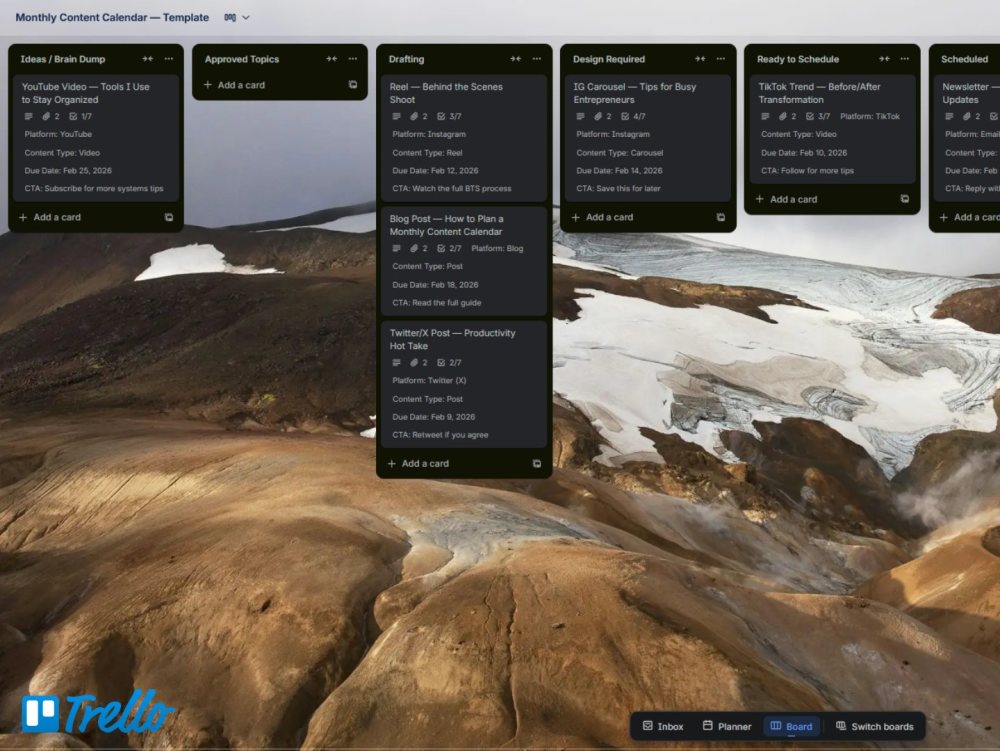Create card from template in Approved Topics
Image resolution: width=1000 pixels, height=751 pixels.
coord(353,84)
